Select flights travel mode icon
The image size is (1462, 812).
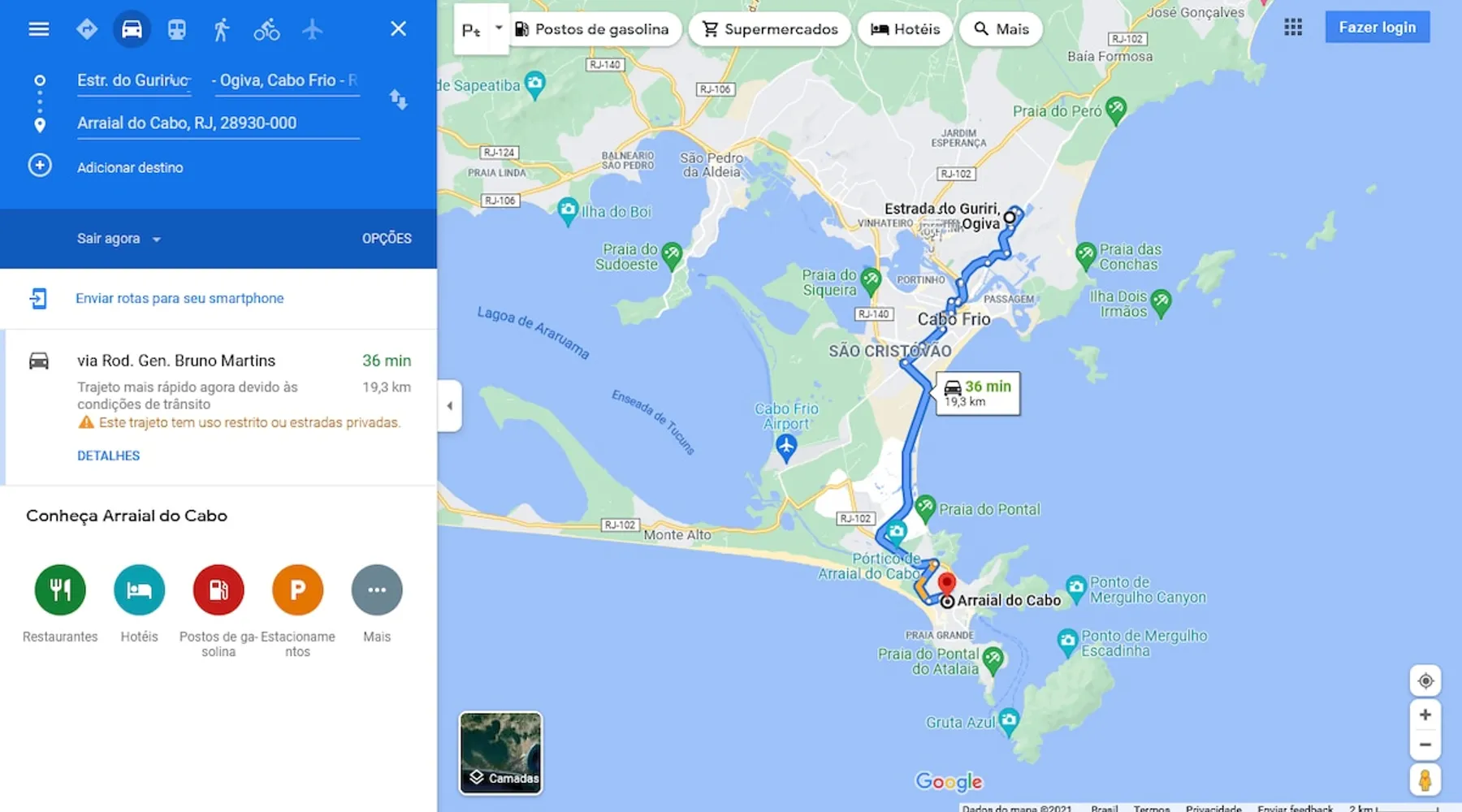point(312,29)
